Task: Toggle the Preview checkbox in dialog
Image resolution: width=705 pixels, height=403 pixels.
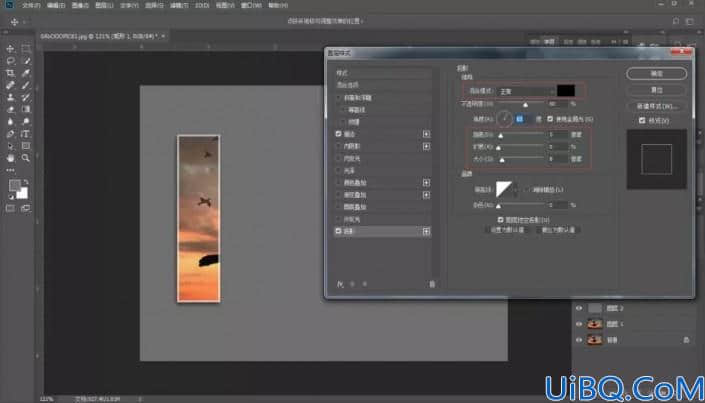Action: click(642, 121)
